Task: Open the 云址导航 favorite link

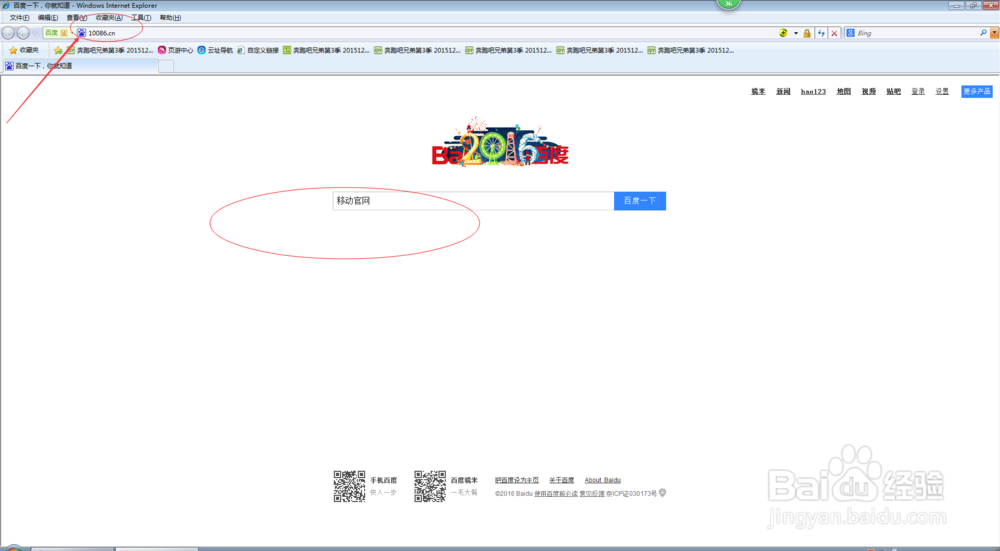Action: click(x=215, y=50)
